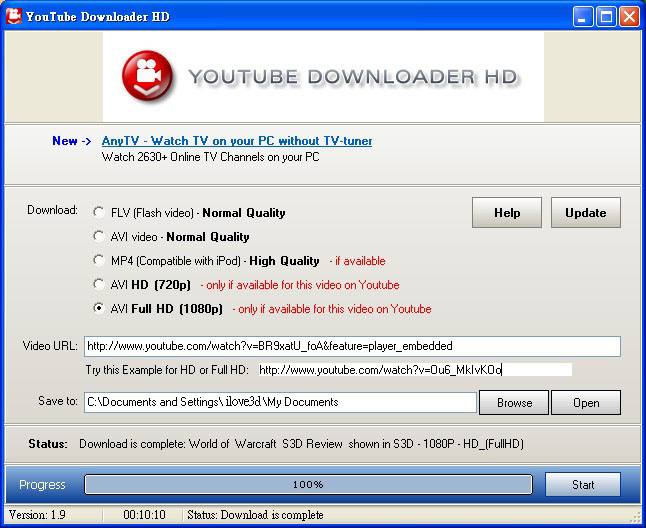Minimize the YouTube Downloader HD window
The image size is (646, 528).
click(x=583, y=17)
